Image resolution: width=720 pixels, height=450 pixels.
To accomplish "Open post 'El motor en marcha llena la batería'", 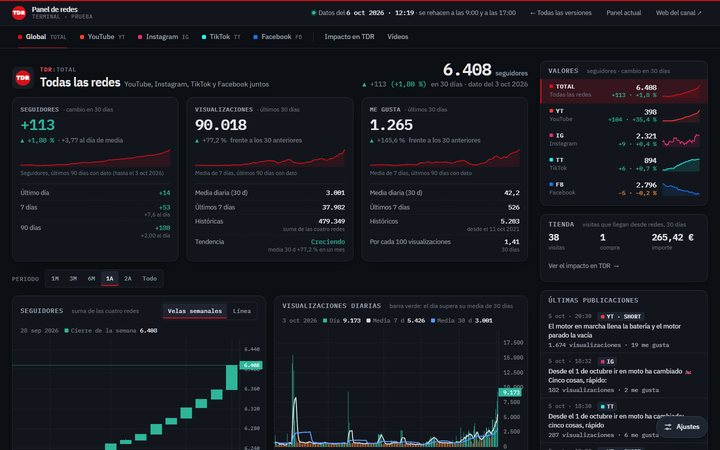I will (614, 331).
